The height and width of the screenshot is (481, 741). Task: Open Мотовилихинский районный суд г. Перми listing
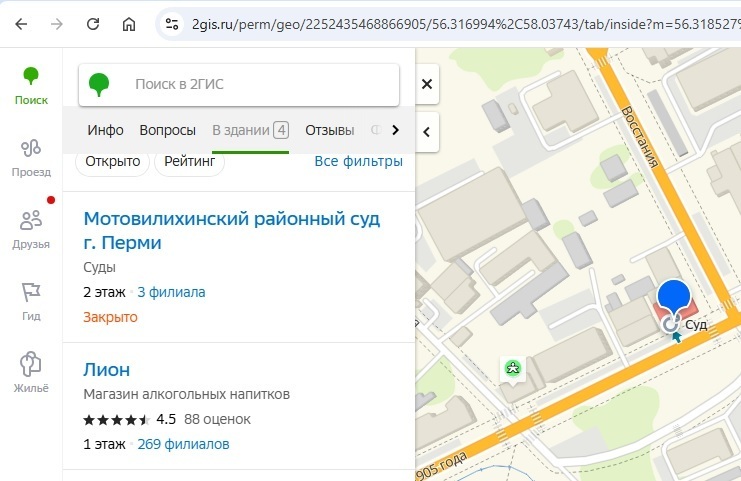pos(231,230)
